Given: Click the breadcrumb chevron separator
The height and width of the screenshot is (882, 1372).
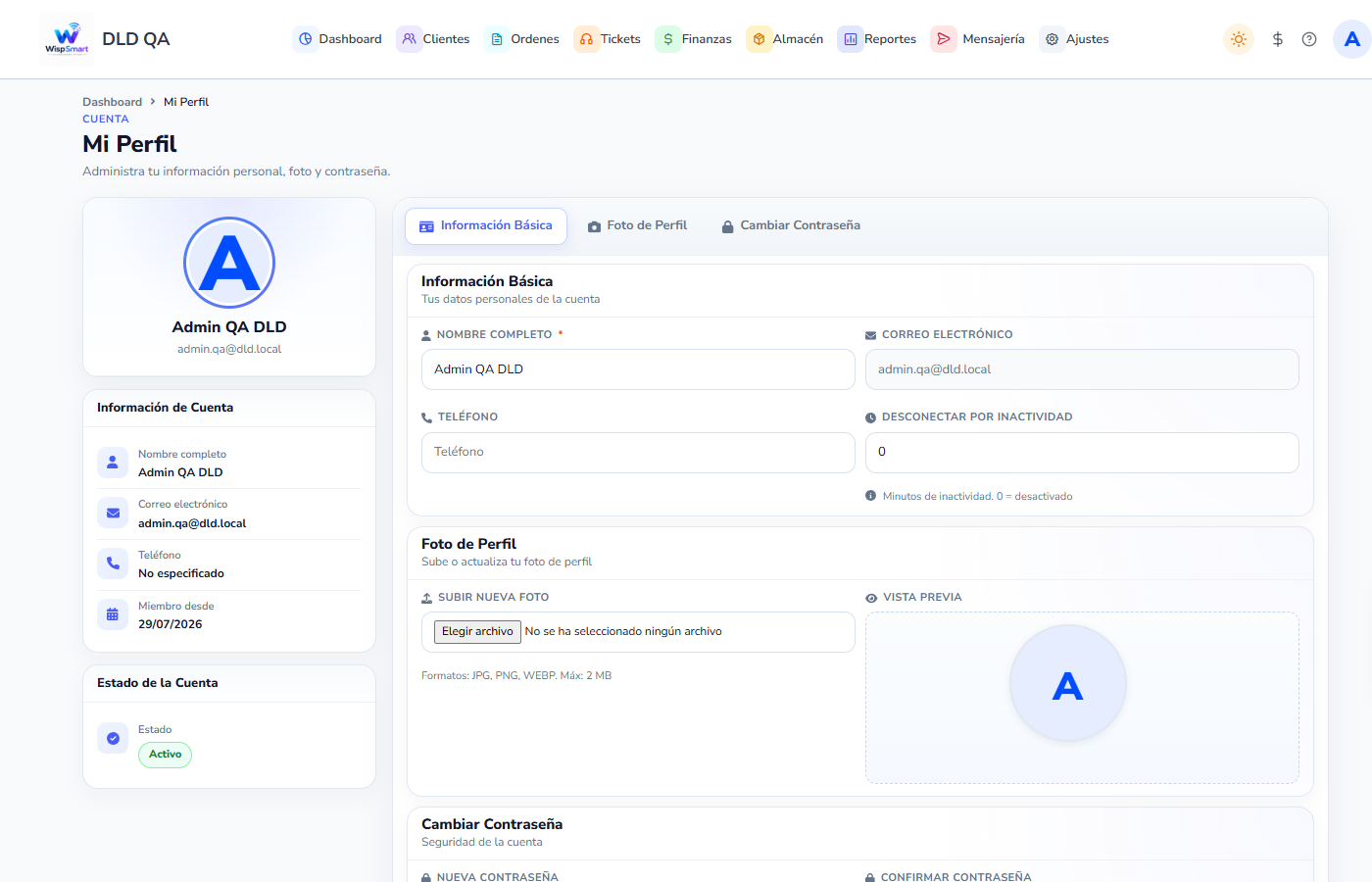Looking at the screenshot, I should [x=153, y=101].
